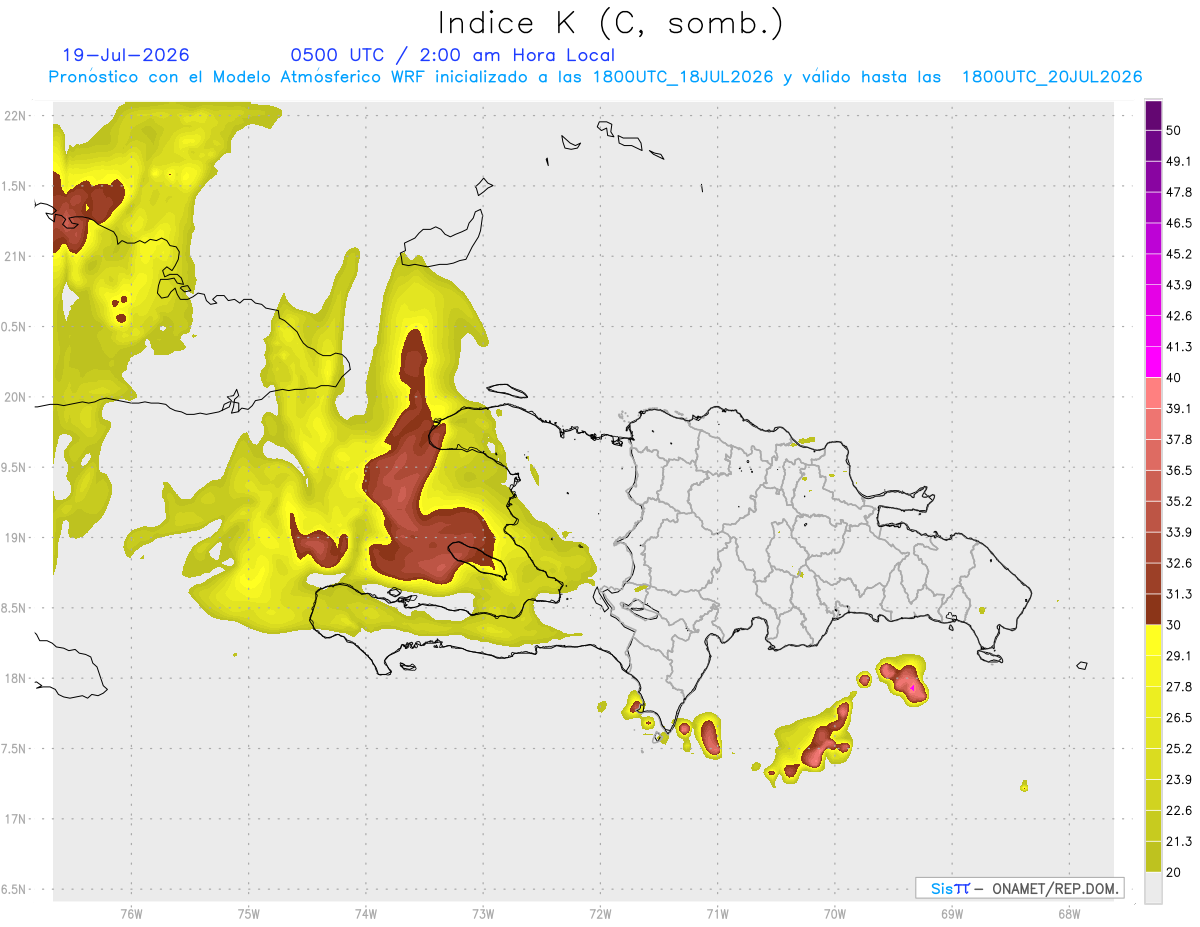The height and width of the screenshot is (927, 1200).
Task: Click the longitude label "71W"
Action: pyautogui.click(x=717, y=914)
